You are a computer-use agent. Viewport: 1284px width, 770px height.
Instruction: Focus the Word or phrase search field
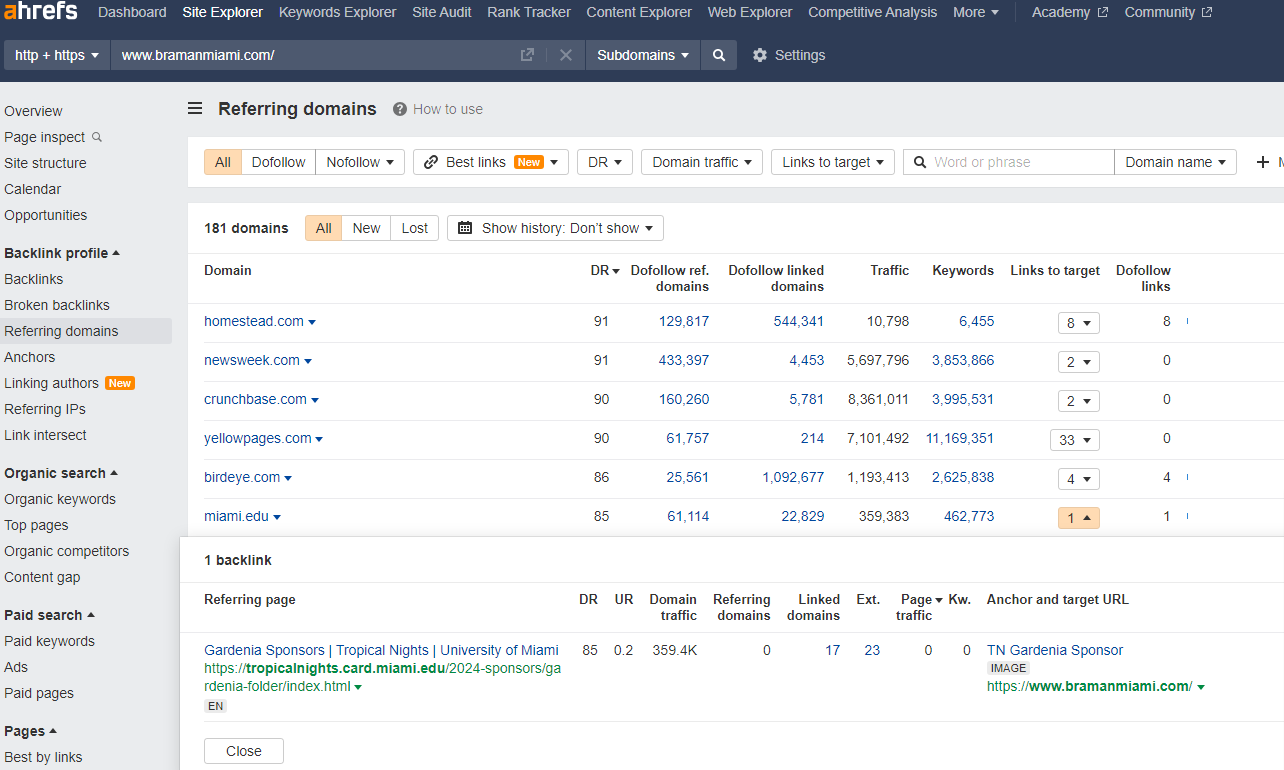click(1008, 162)
